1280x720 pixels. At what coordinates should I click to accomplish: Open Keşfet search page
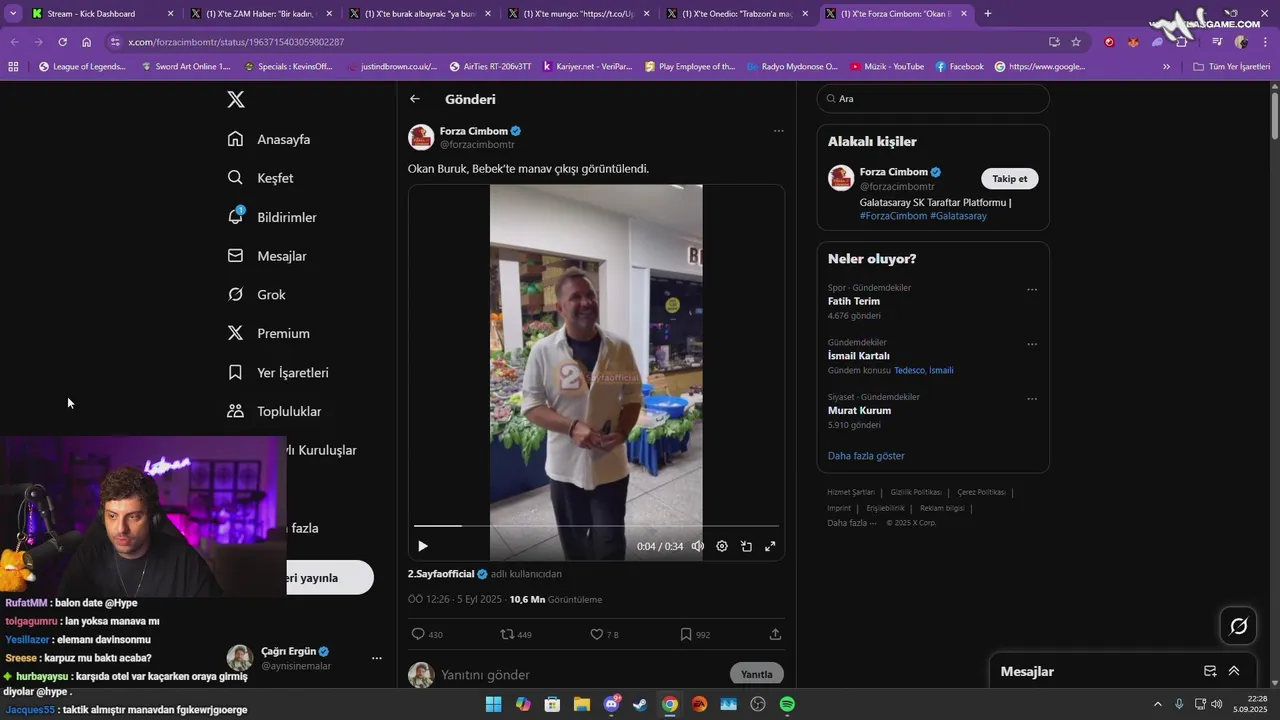(x=260, y=178)
